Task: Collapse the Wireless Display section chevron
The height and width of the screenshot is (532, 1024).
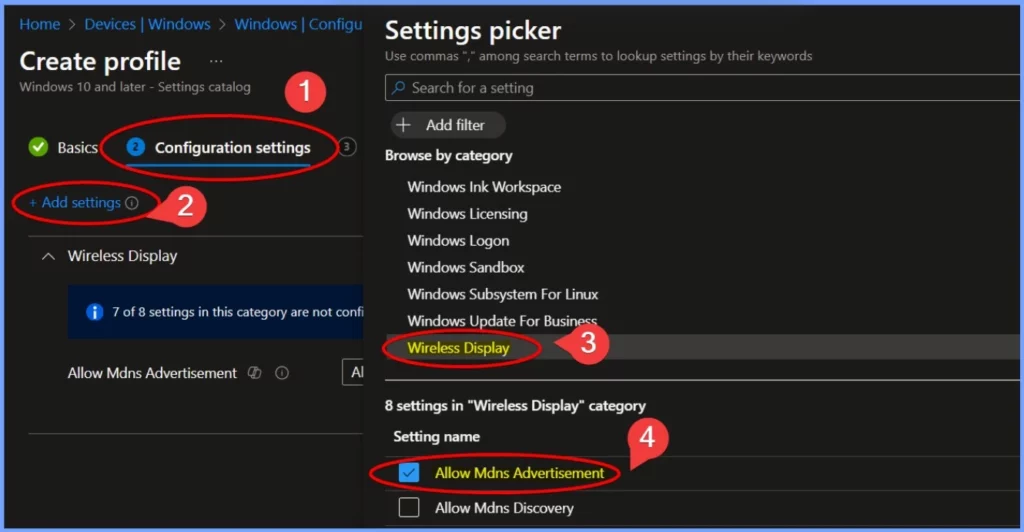Action: click(x=48, y=257)
